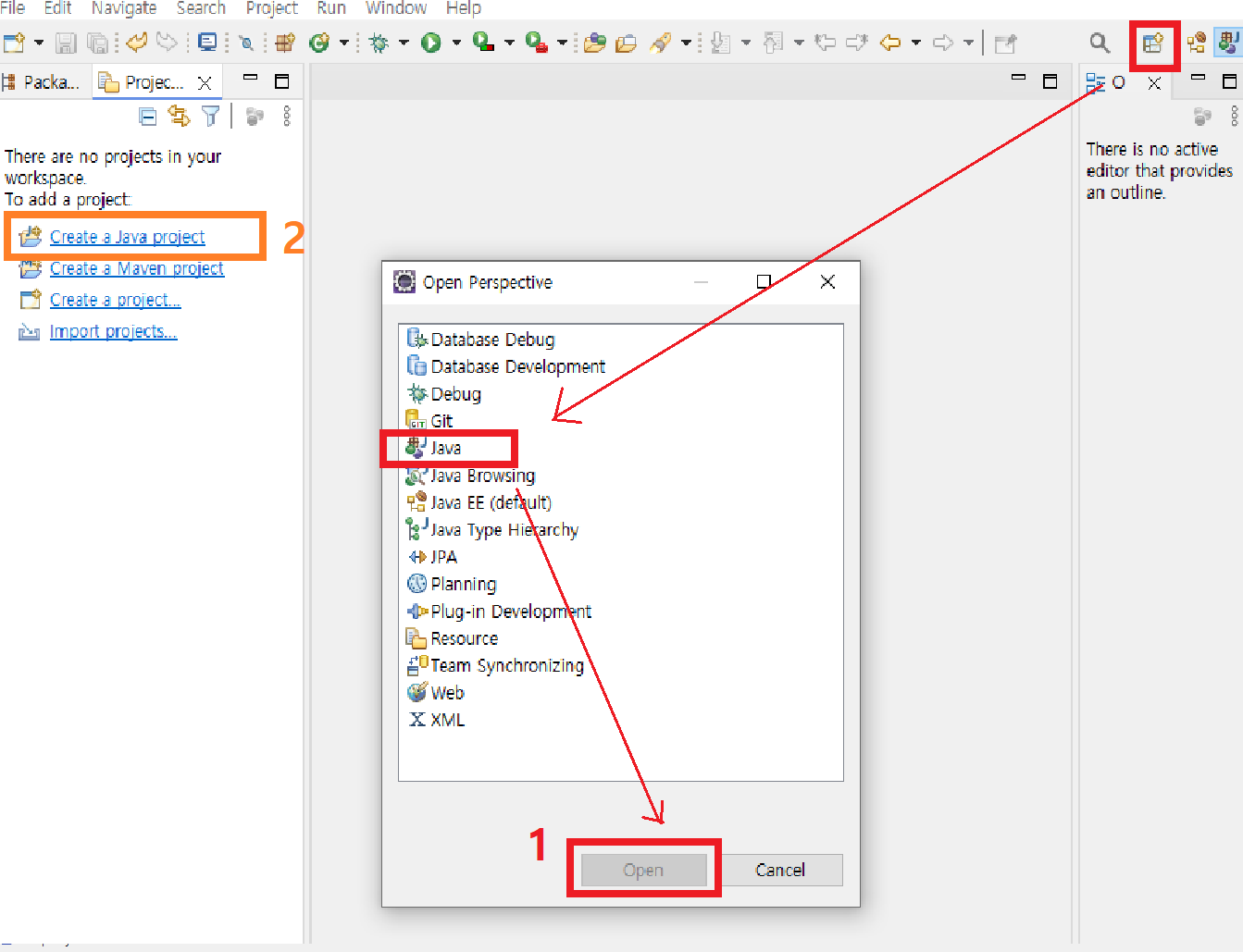The width and height of the screenshot is (1243, 952).
Task: Open the Window menu
Action: click(396, 8)
